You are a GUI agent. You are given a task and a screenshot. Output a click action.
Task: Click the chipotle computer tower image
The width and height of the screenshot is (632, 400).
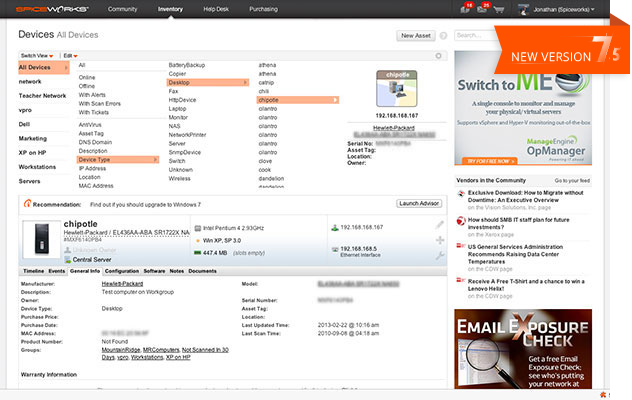(x=42, y=239)
